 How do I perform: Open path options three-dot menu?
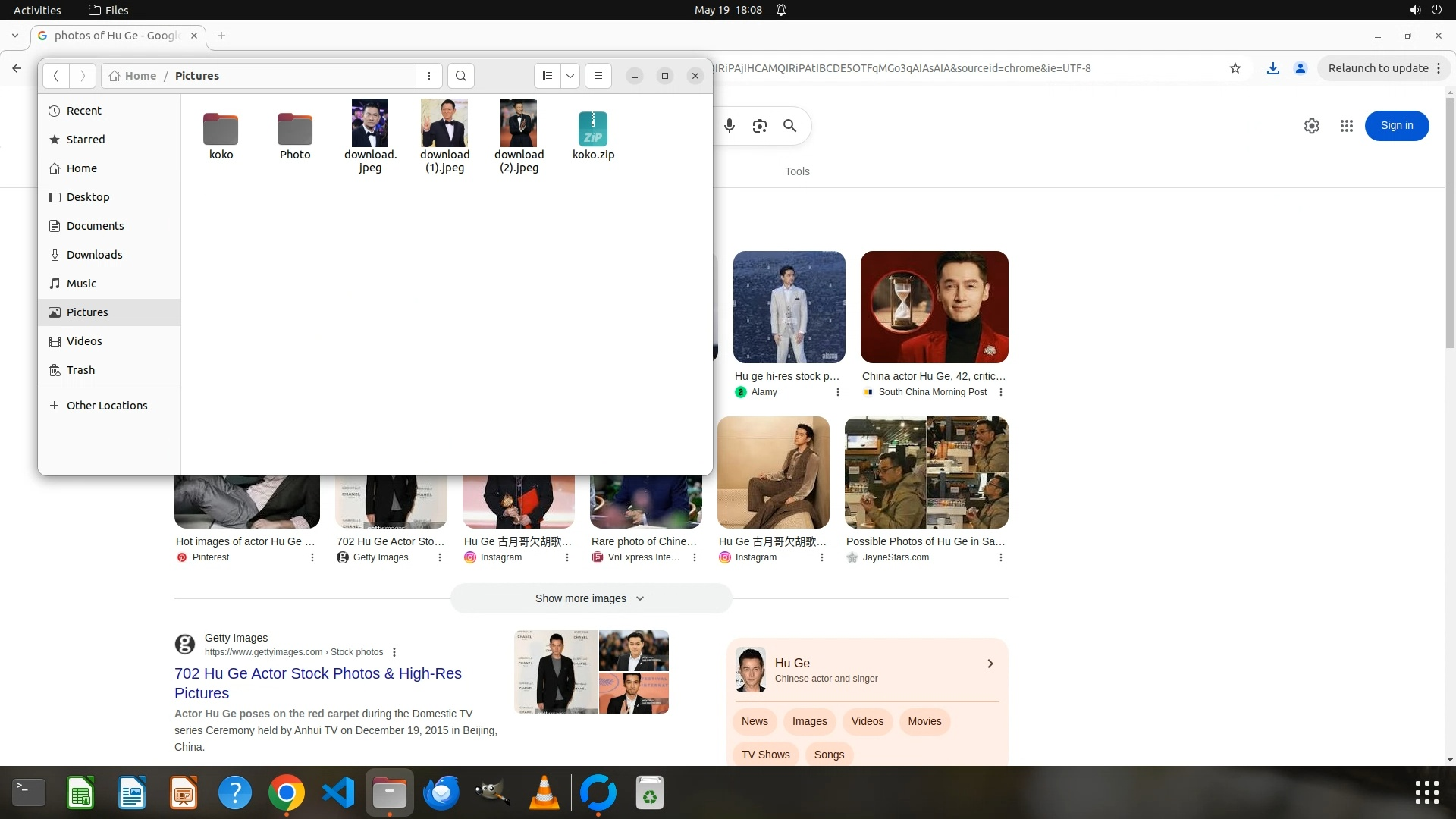pos(429,76)
